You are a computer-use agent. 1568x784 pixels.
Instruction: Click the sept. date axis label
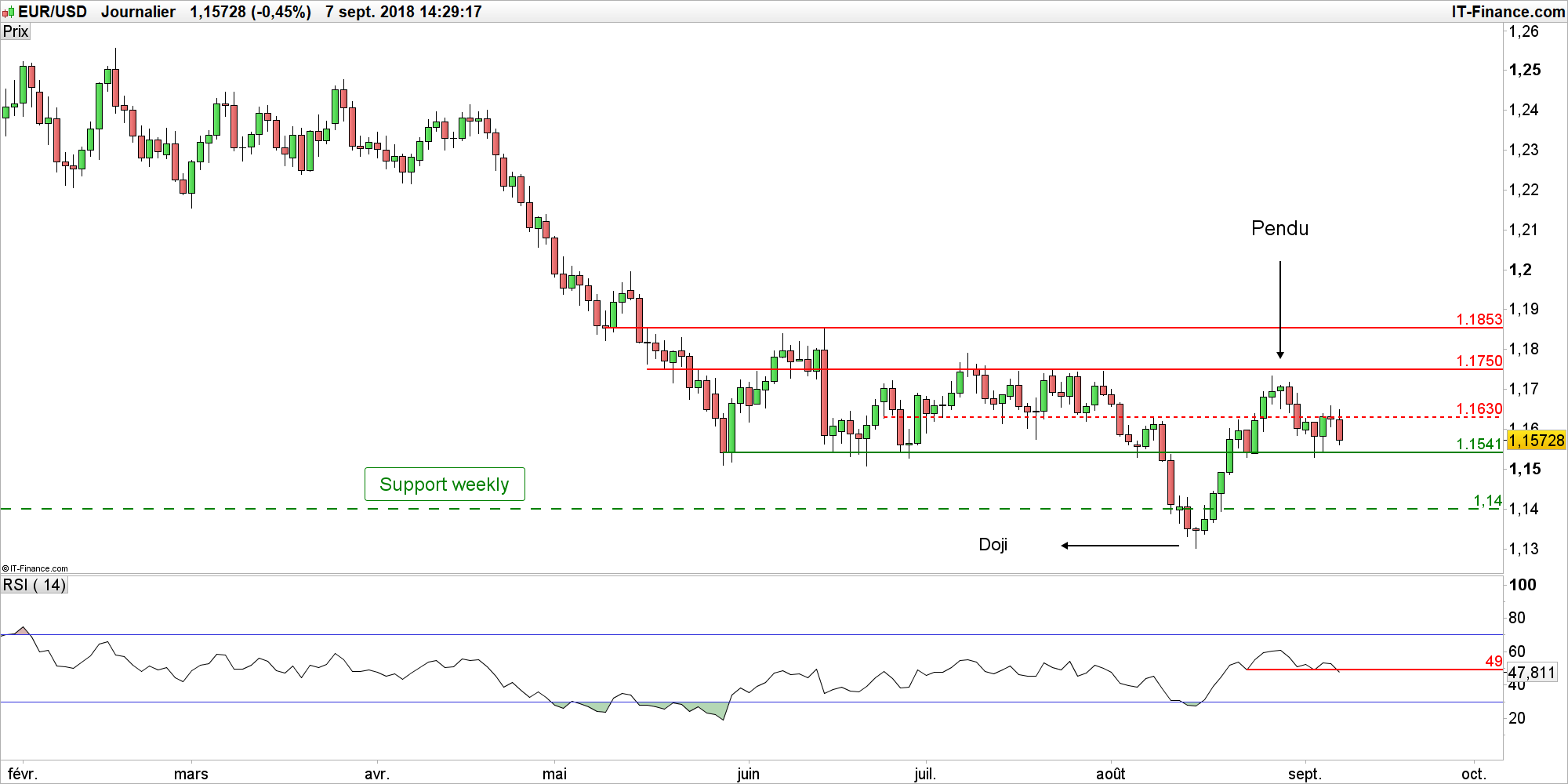[x=1305, y=774]
